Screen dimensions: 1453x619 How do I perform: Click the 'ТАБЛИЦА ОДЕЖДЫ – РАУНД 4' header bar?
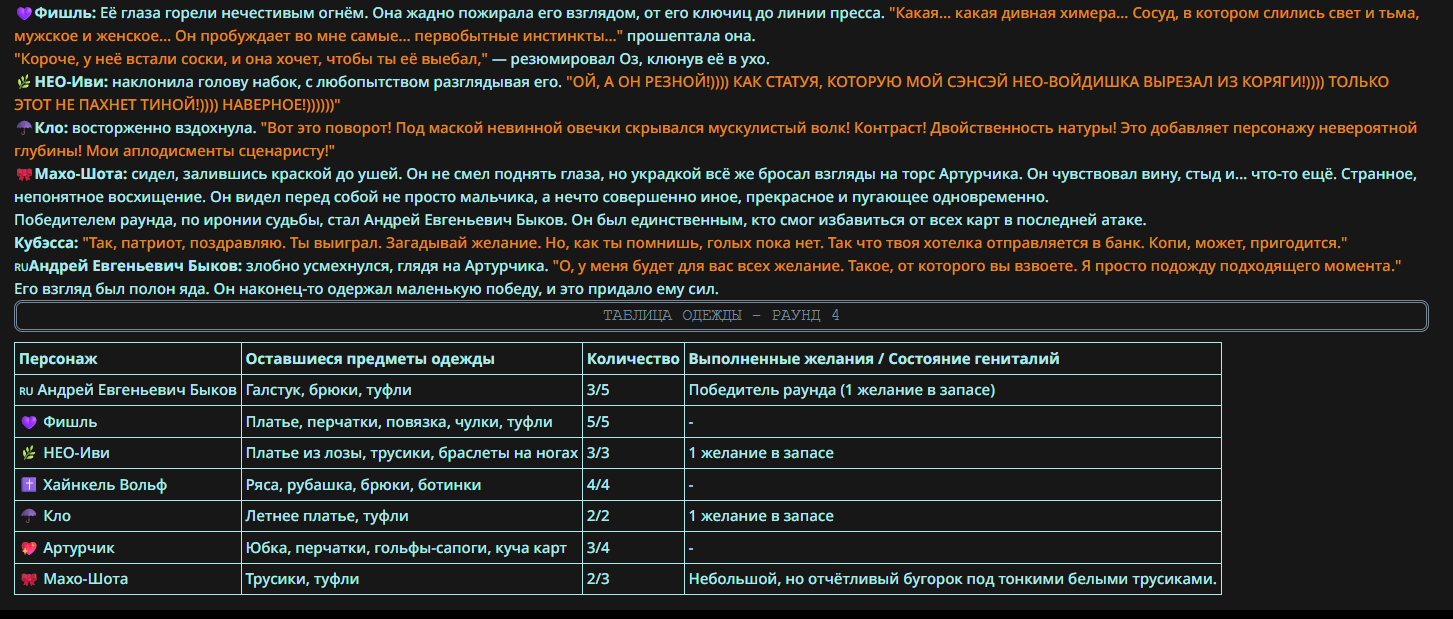click(721, 315)
